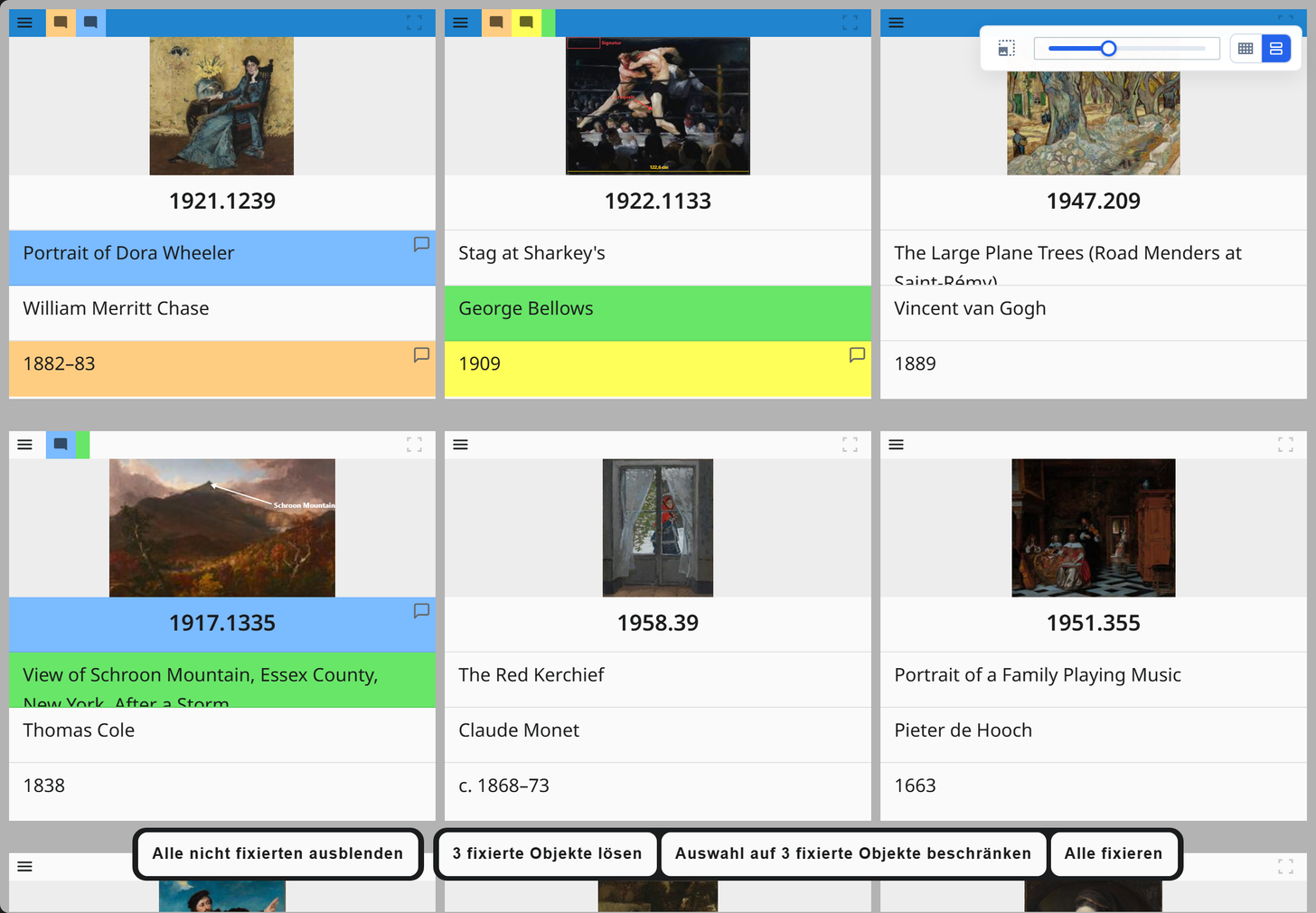
Task: Expand the 1917.1335 card to fullscreen
Action: pos(414,445)
